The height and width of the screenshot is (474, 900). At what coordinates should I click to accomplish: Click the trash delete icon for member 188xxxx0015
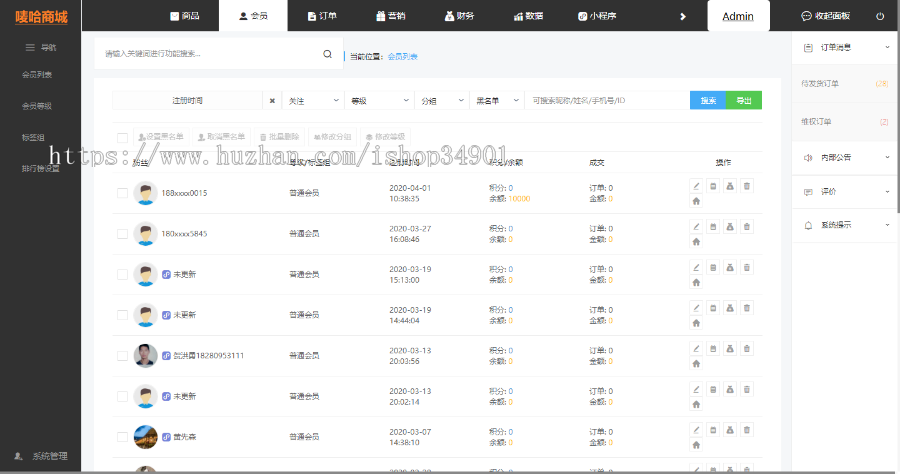pos(747,186)
